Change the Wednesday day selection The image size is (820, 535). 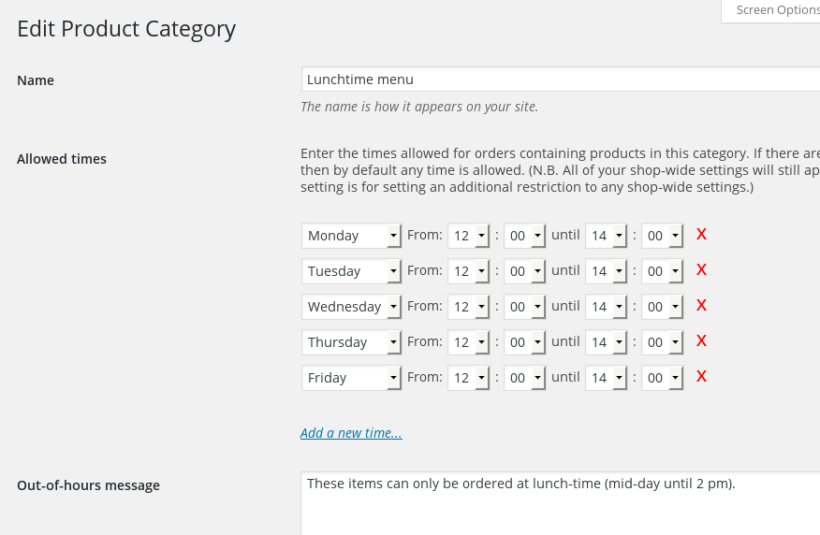tap(351, 307)
